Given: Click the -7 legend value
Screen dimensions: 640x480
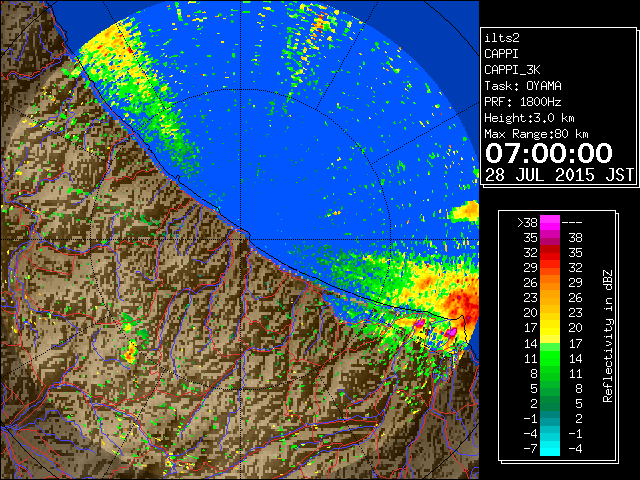Looking at the screenshot, I should click(530, 449).
